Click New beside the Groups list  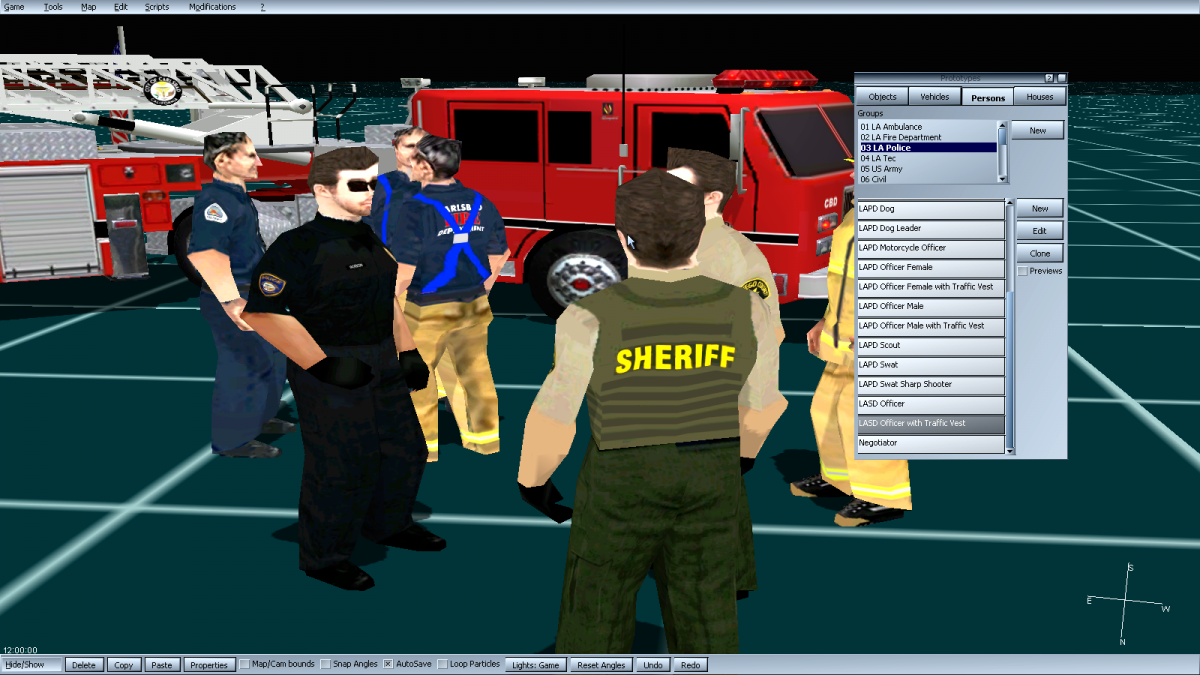point(1038,131)
